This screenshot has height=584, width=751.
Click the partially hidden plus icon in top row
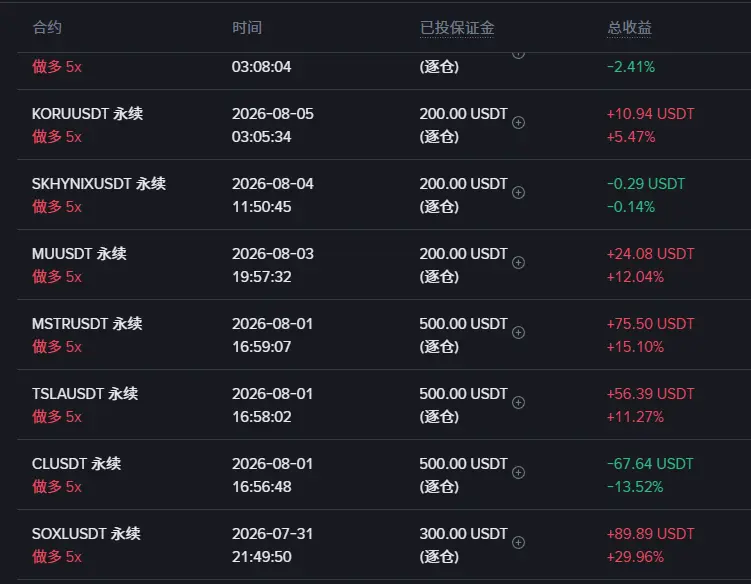click(x=518, y=55)
